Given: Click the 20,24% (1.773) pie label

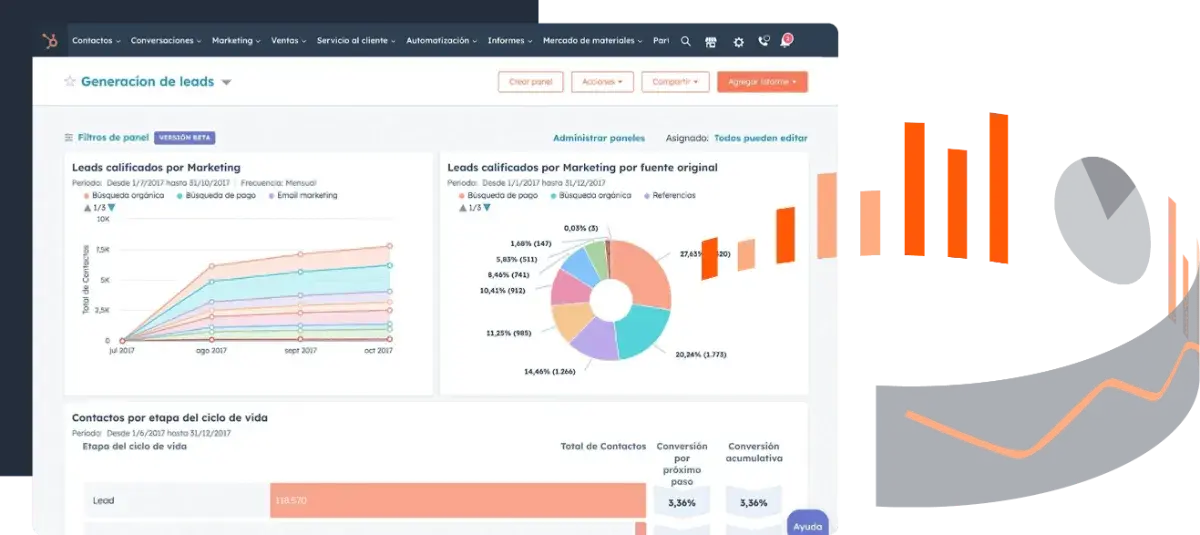Looking at the screenshot, I should pyautogui.click(x=700, y=355).
